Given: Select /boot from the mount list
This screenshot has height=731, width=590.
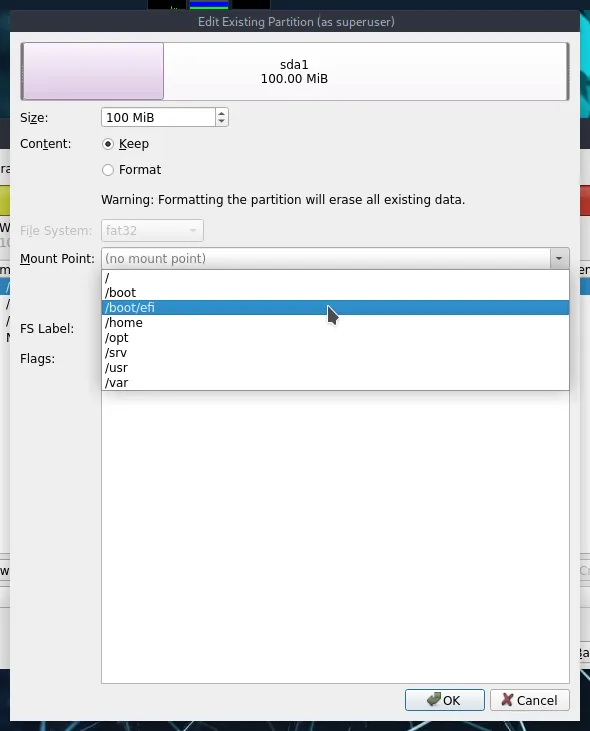Looking at the screenshot, I should coord(336,293).
